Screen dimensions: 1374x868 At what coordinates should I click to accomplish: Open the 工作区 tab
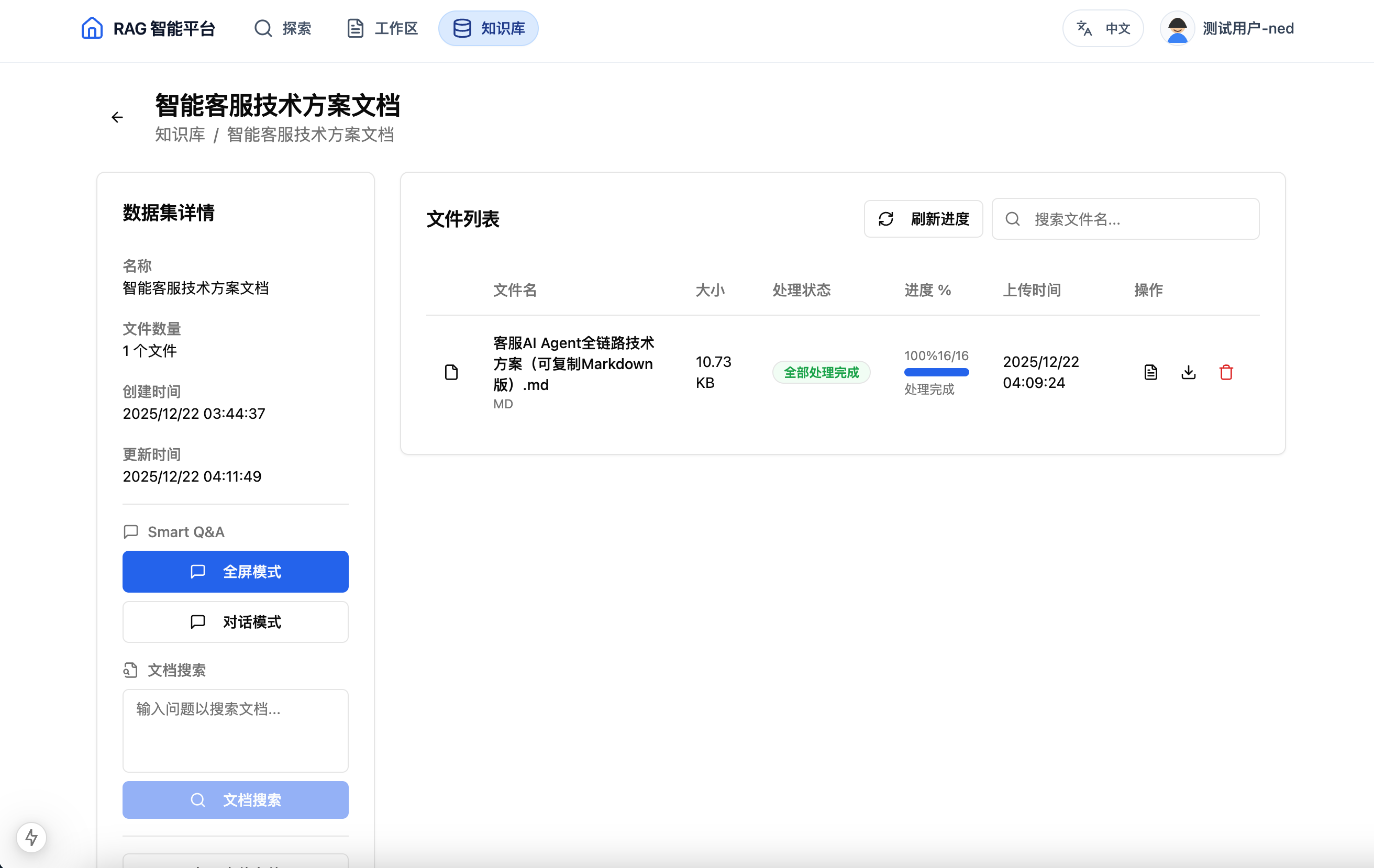pyautogui.click(x=383, y=28)
